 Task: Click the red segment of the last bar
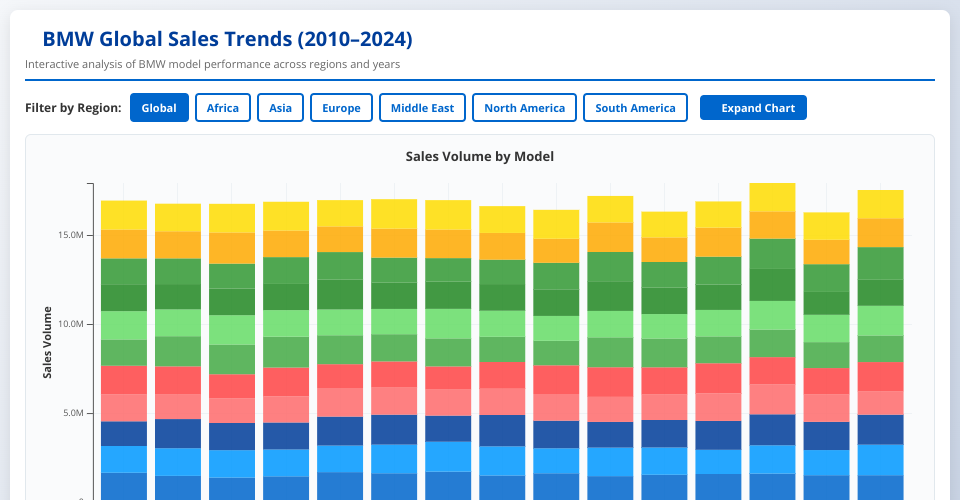tap(880, 376)
